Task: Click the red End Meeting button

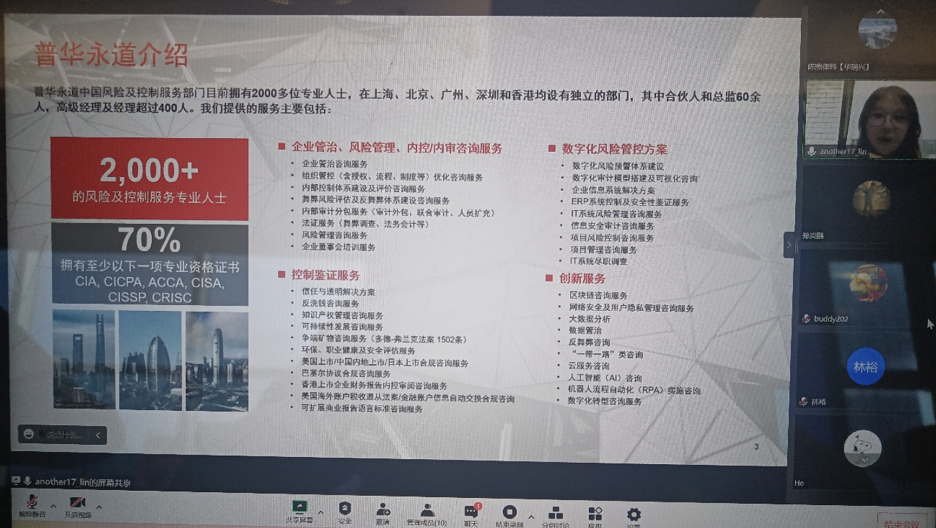Action: tap(902, 521)
